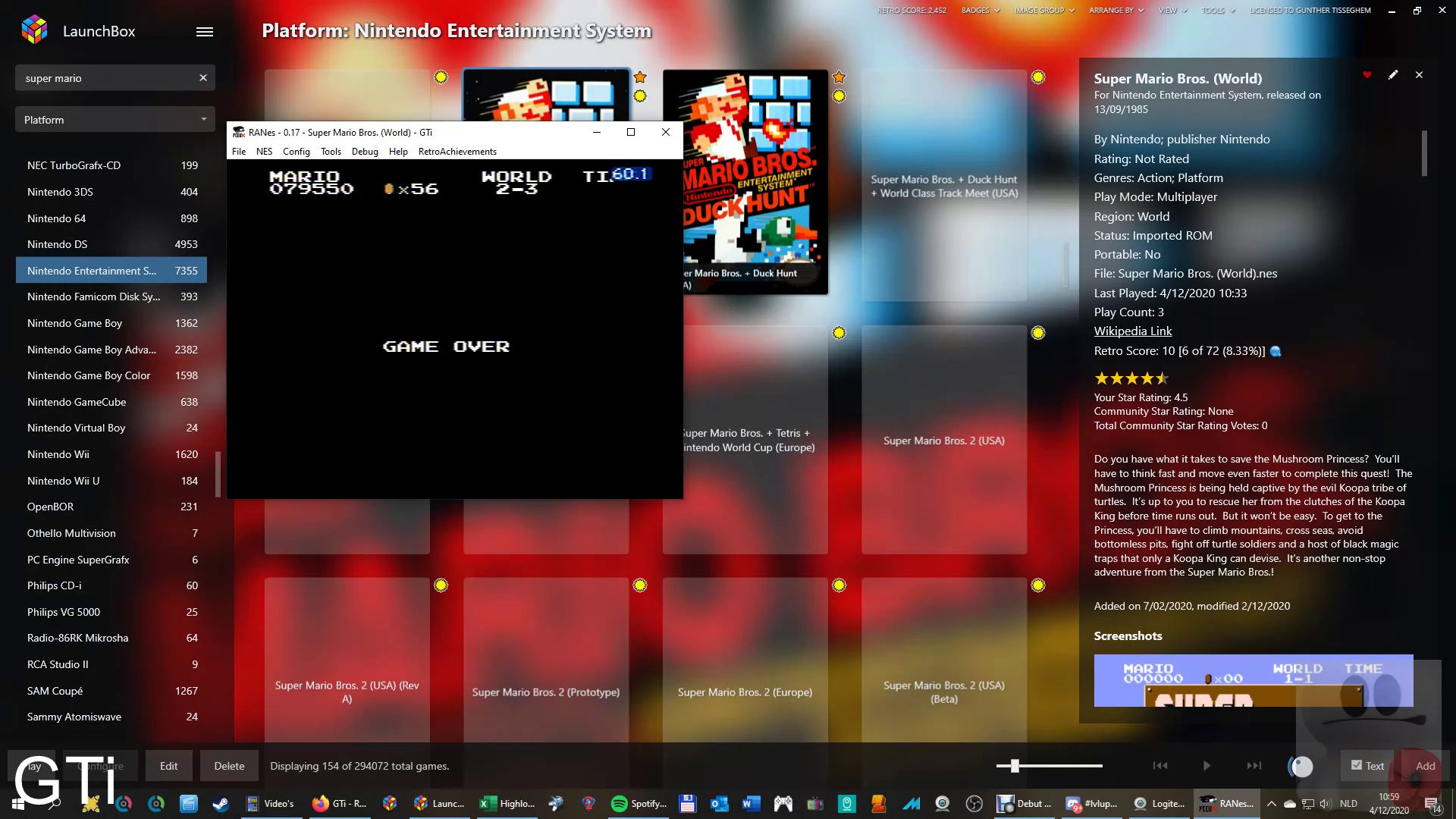Screen dimensions: 1456x819
Task: Open File menu in RANes window
Action: pos(239,152)
